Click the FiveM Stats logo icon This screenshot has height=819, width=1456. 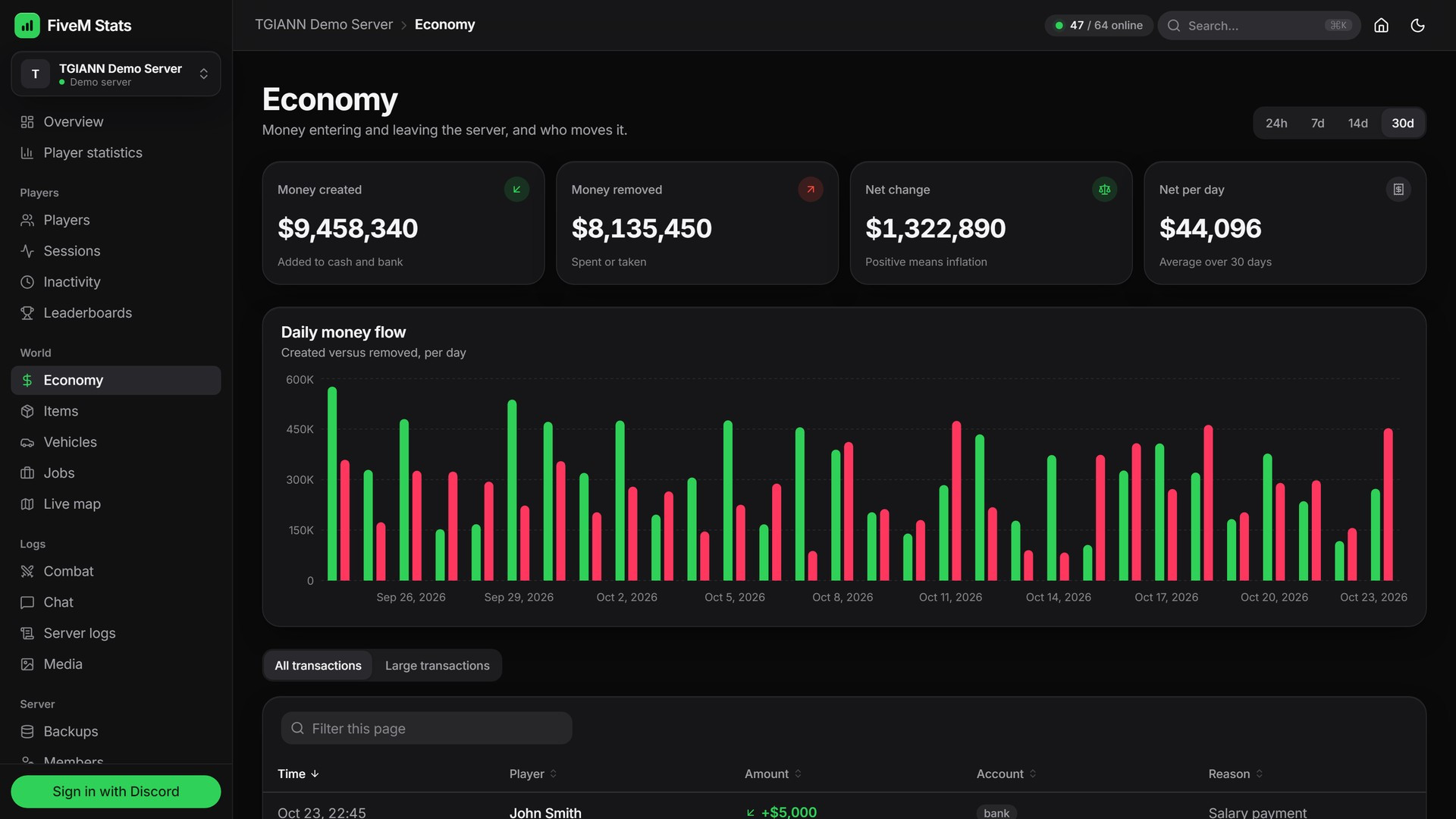(x=27, y=25)
